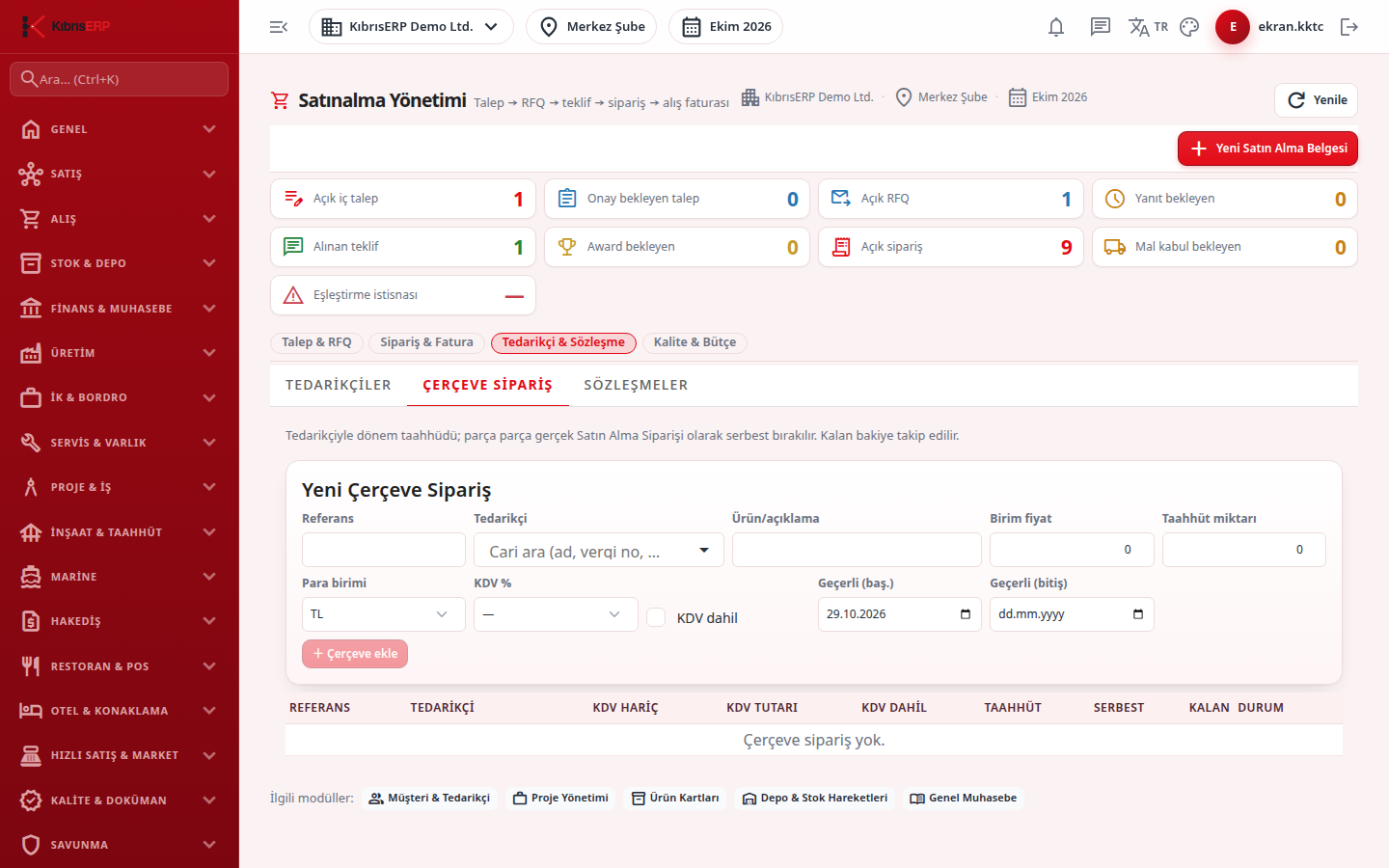Image resolution: width=1389 pixels, height=868 pixels.
Task: Click the Çerçeve ekle button
Action: [x=355, y=654]
